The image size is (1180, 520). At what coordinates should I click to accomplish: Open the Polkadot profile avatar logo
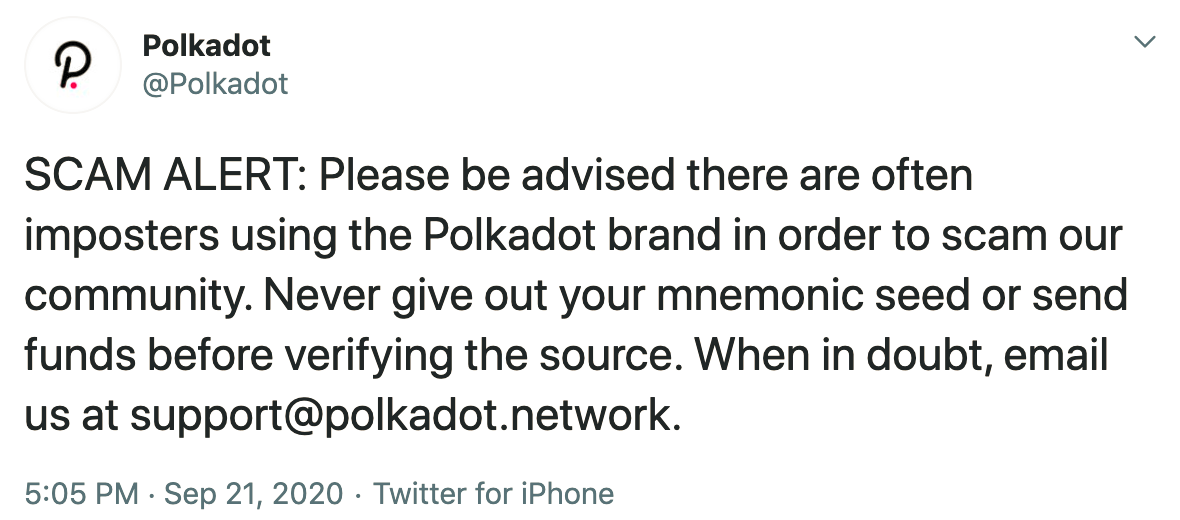tap(72, 65)
